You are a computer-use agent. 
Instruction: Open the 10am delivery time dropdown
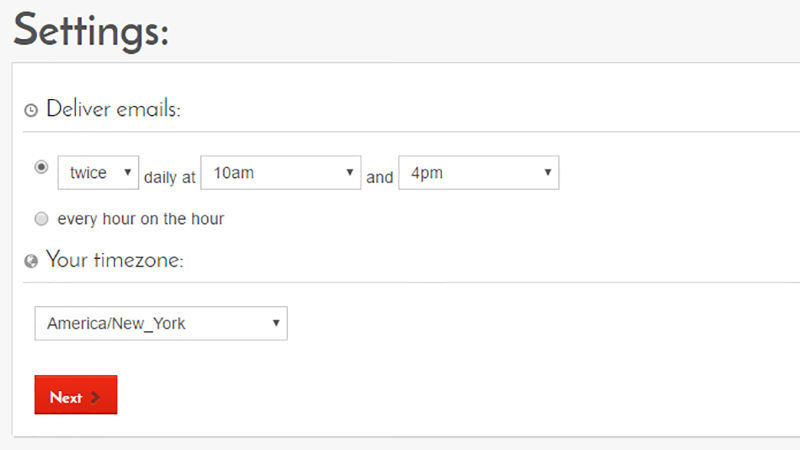tap(280, 173)
